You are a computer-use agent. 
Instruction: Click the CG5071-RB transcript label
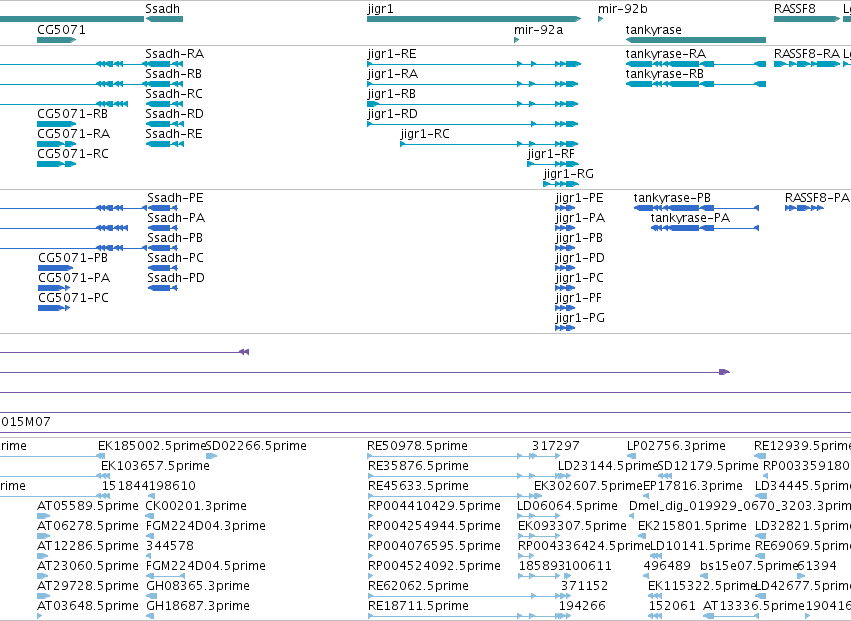tap(72, 114)
